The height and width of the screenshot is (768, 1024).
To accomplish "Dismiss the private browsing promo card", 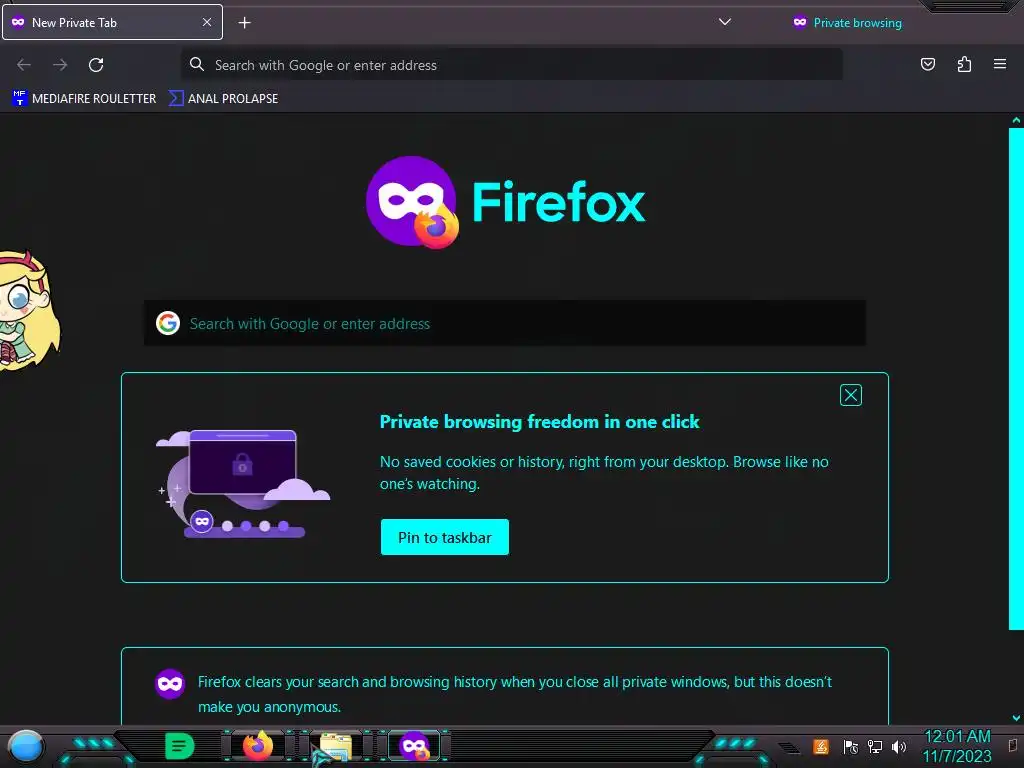I will click(850, 395).
